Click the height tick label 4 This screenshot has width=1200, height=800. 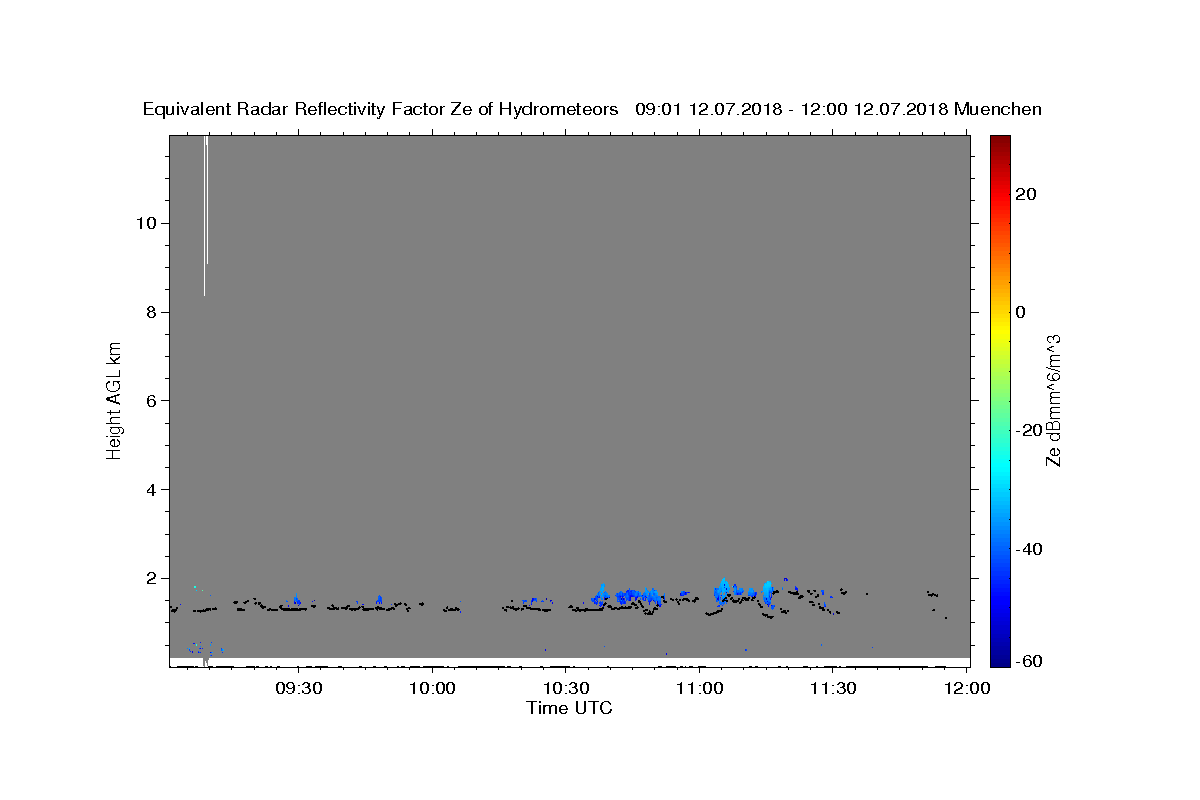pos(150,489)
